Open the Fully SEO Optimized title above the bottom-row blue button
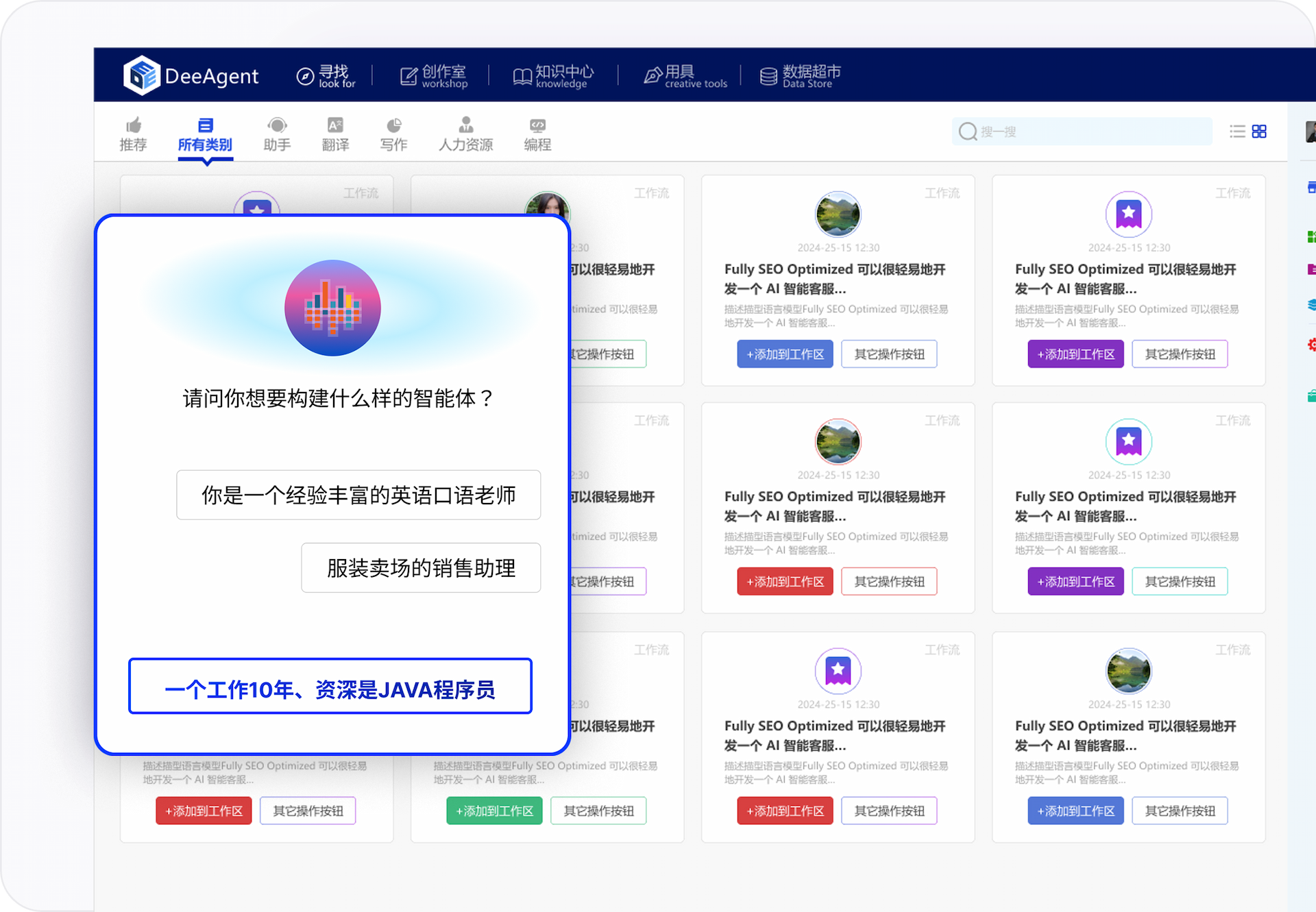 (1125, 735)
